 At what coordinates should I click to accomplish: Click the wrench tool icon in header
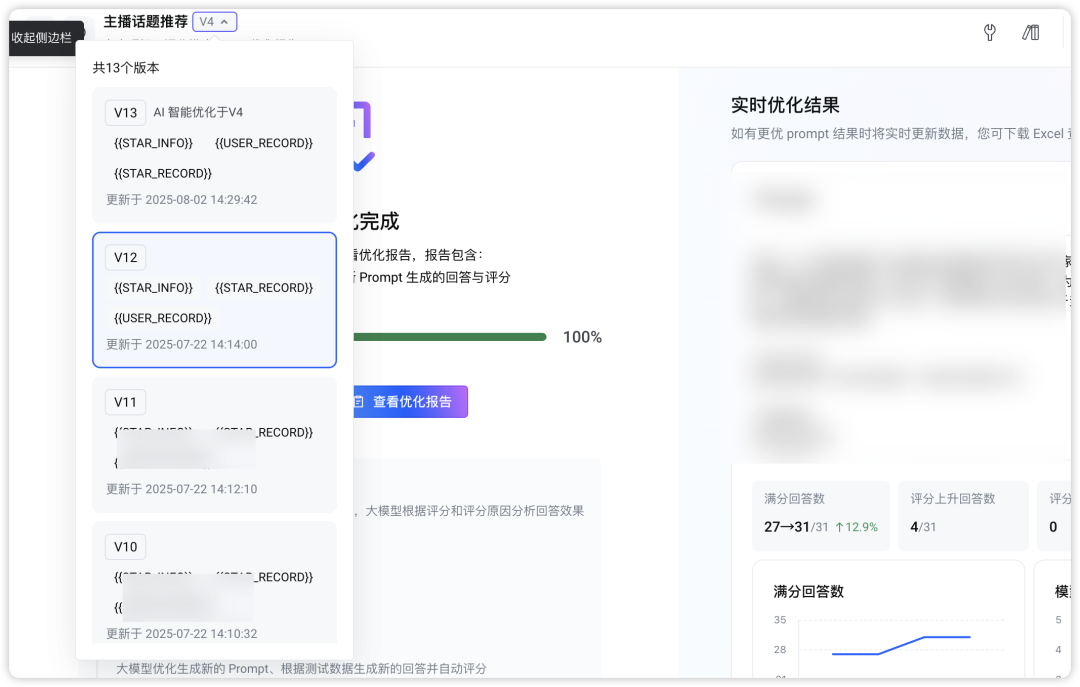click(990, 33)
